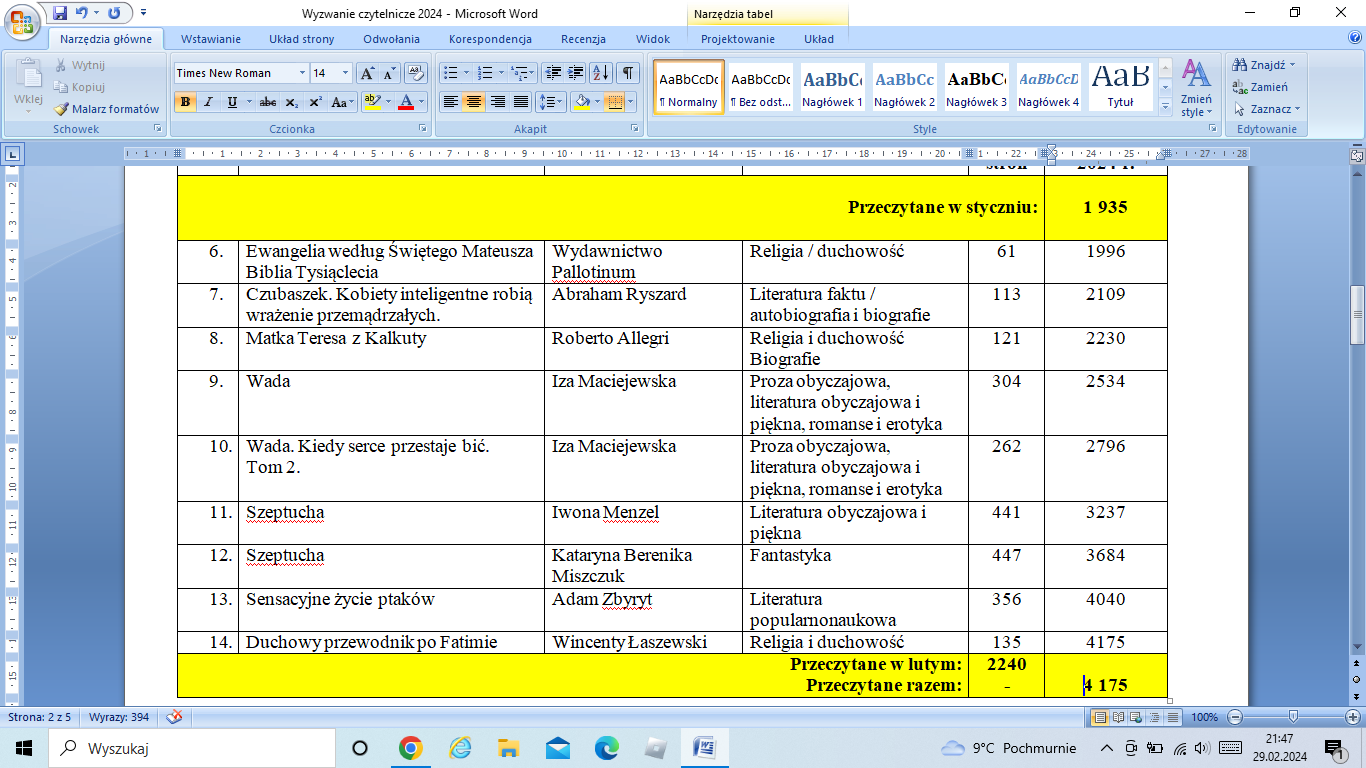
Task: Click the Zamień button
Action: click(x=1261, y=87)
